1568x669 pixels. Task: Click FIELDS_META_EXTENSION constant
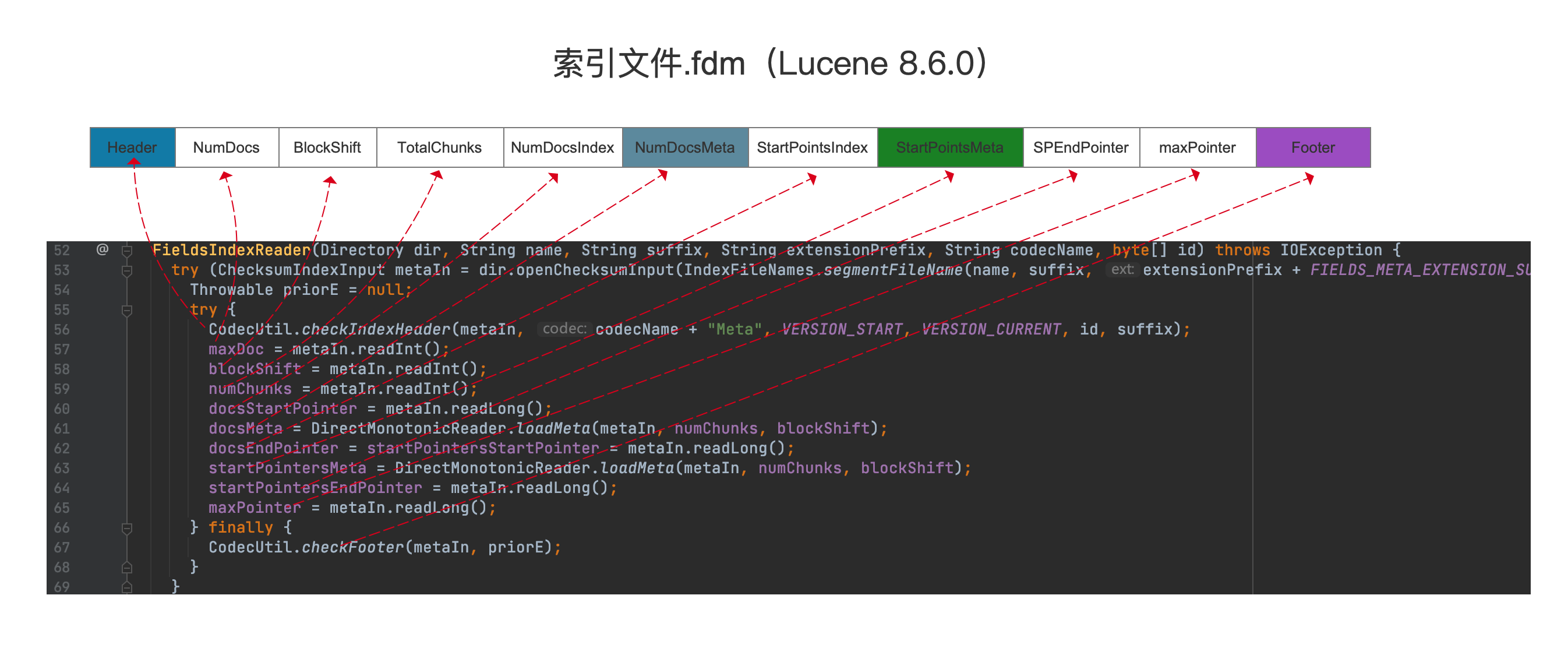[x=1420, y=270]
